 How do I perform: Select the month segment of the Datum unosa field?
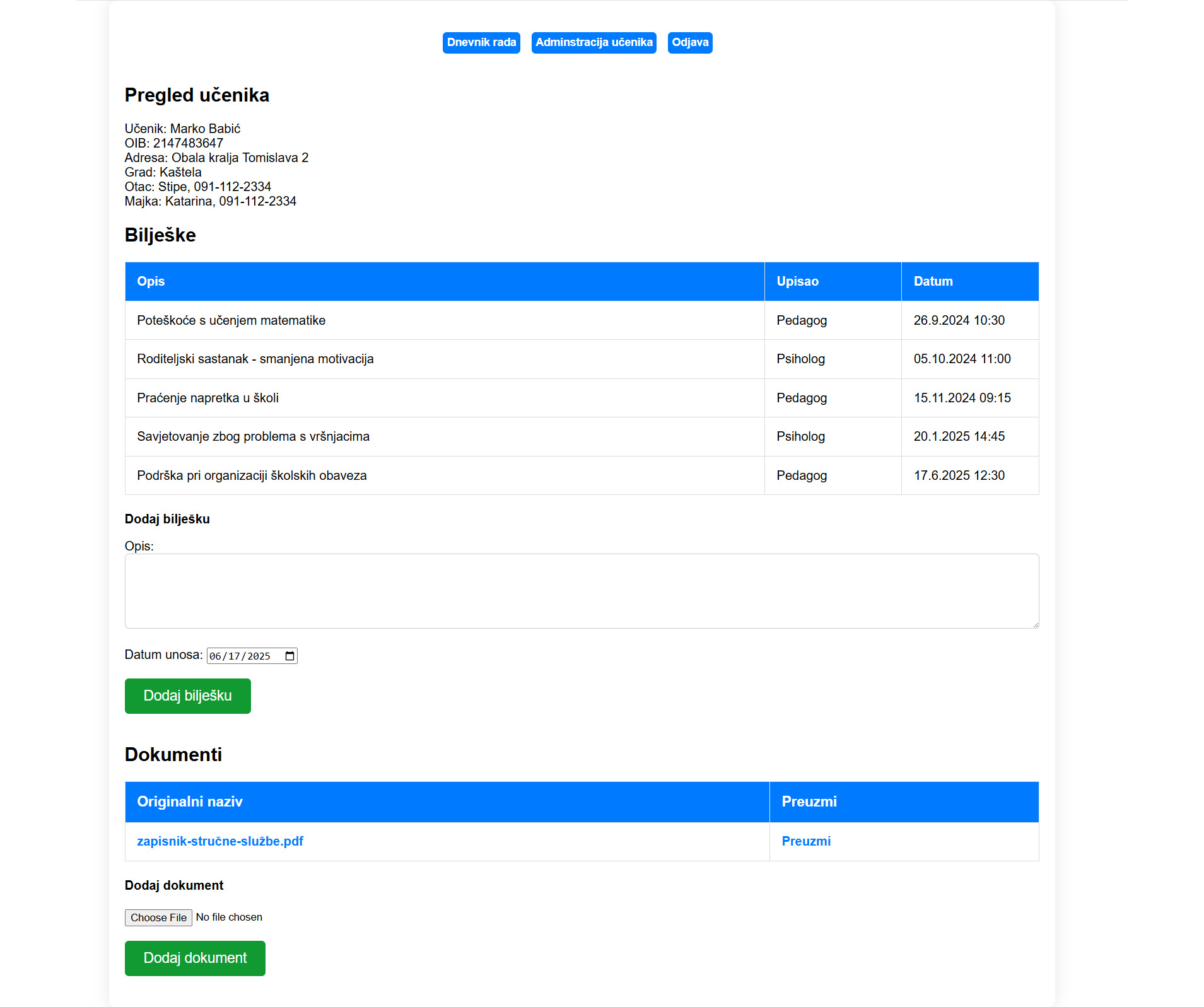pyautogui.click(x=215, y=656)
